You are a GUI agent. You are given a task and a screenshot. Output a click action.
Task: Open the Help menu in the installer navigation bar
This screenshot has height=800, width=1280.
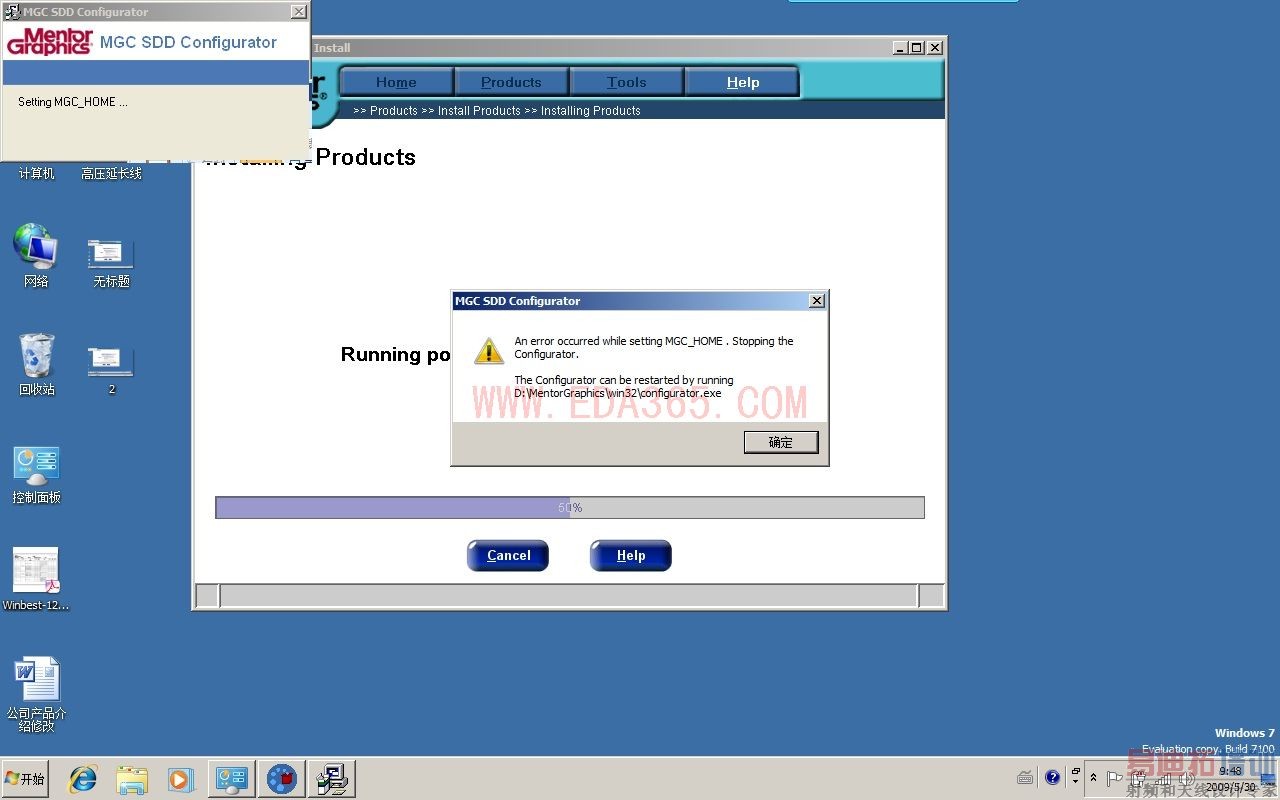[x=743, y=82]
